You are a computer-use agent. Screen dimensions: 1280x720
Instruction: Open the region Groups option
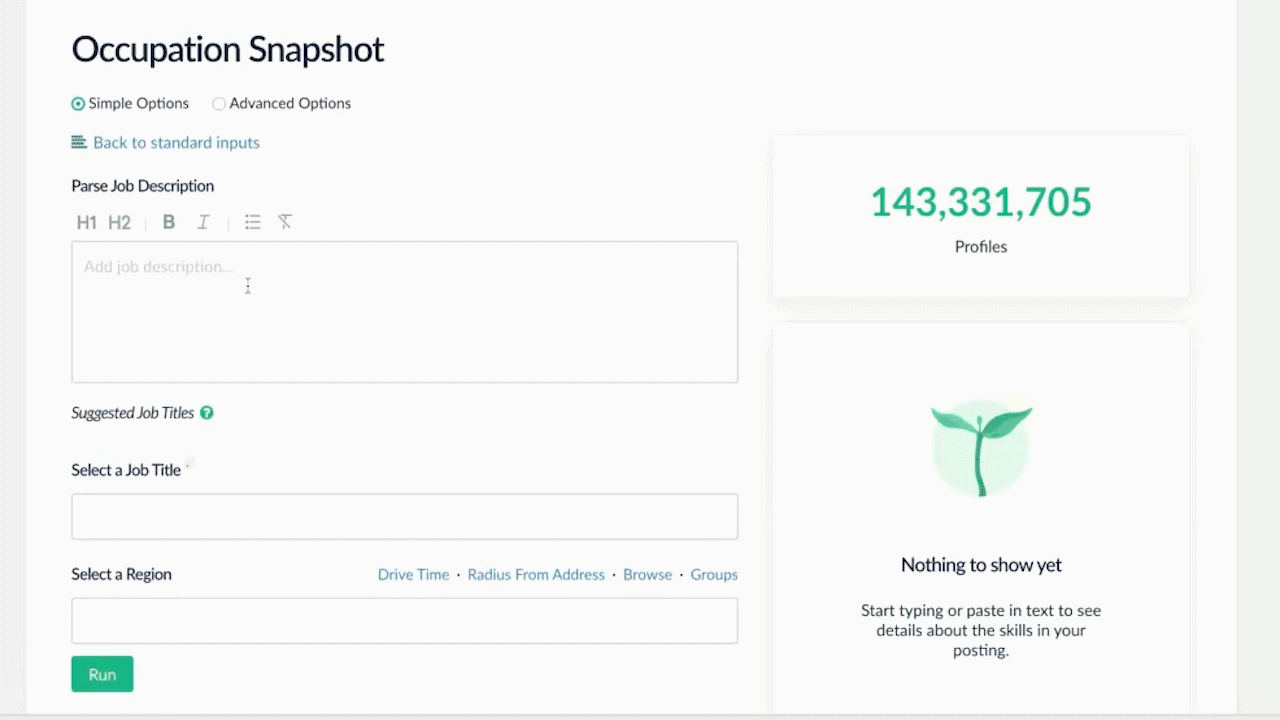point(714,575)
